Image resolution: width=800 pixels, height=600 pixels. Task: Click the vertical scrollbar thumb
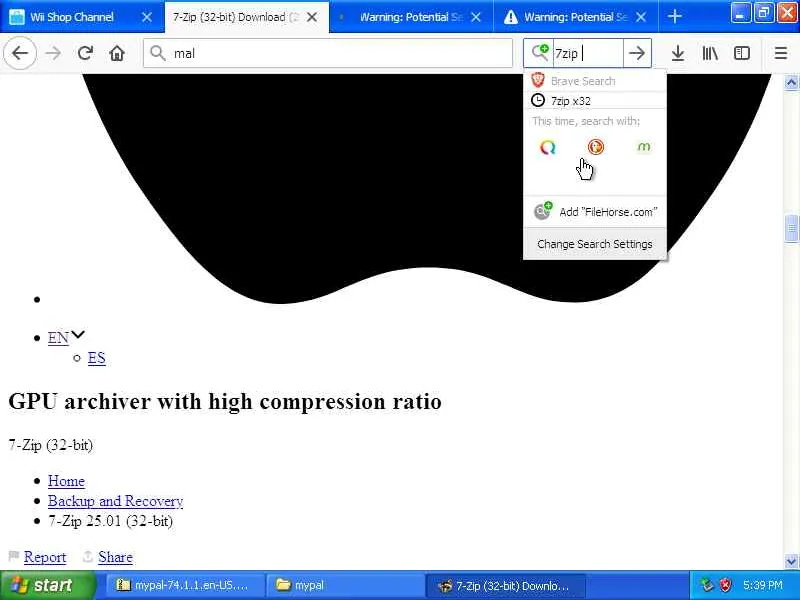tap(791, 229)
